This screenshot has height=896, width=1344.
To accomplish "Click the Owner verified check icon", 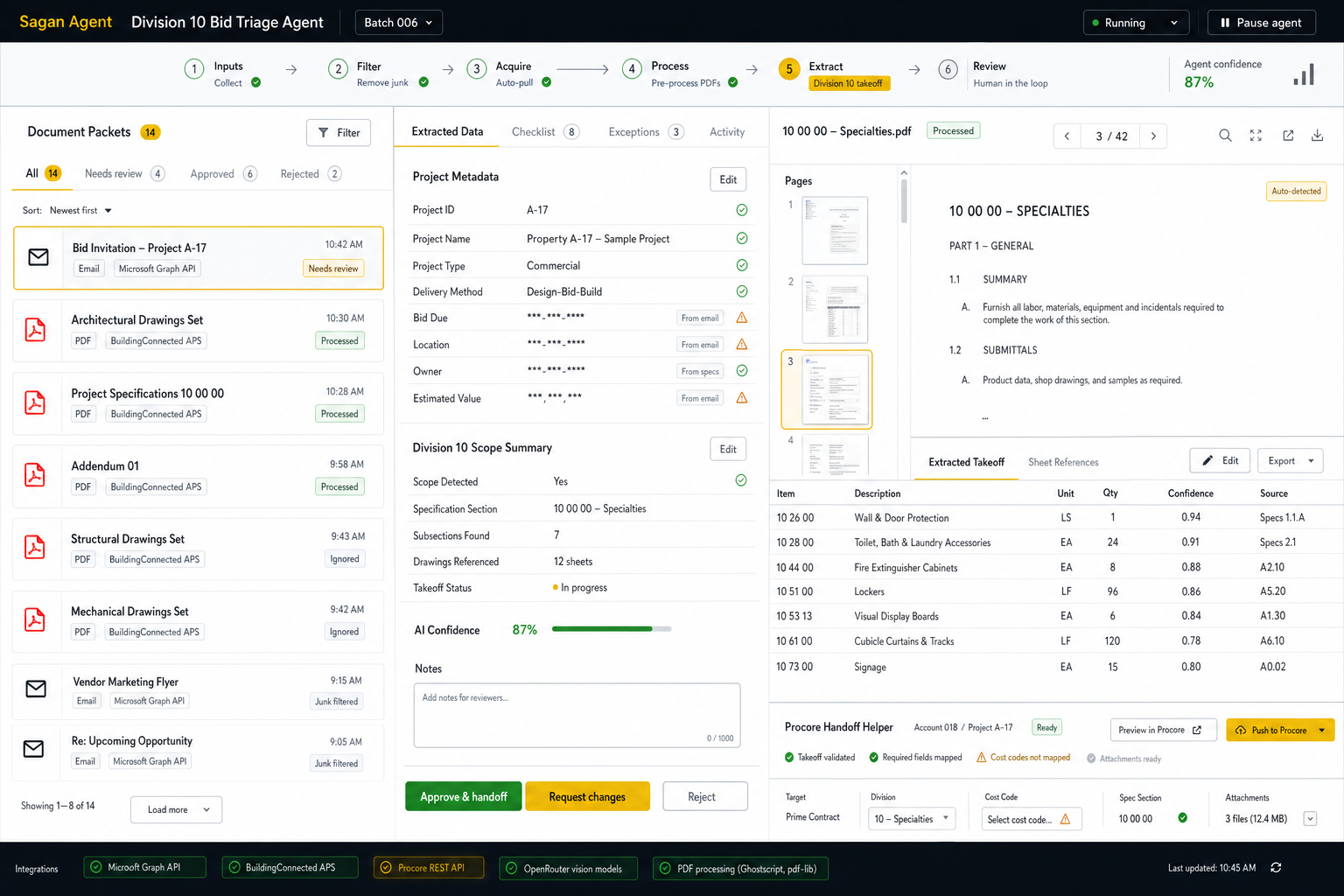I will (742, 371).
